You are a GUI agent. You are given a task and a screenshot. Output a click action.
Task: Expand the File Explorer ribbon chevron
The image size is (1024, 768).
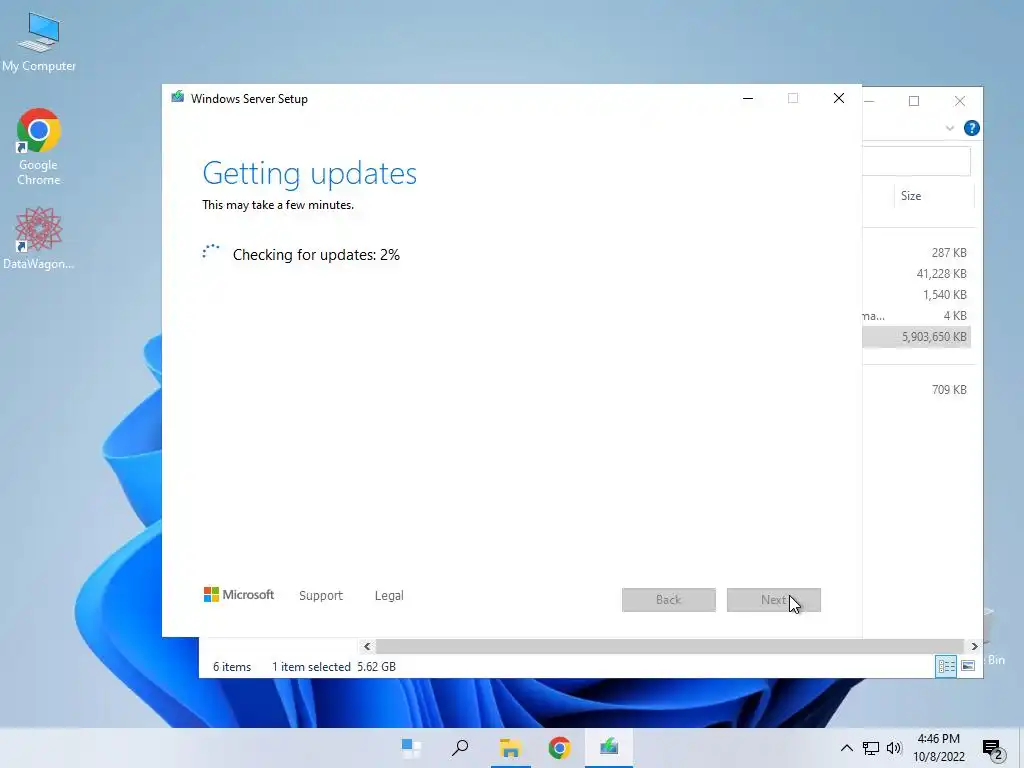(x=950, y=128)
